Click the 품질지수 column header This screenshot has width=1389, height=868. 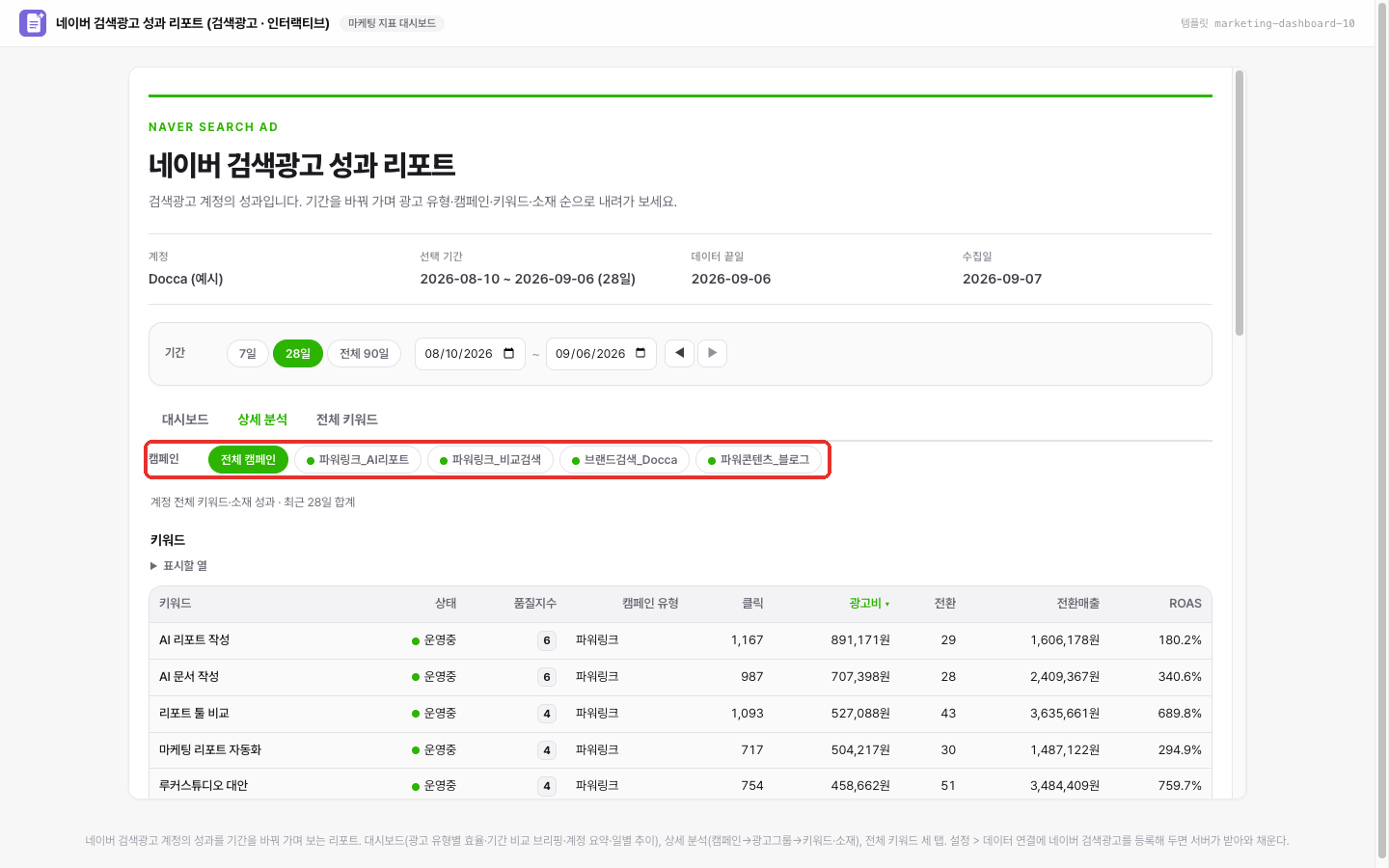point(535,604)
